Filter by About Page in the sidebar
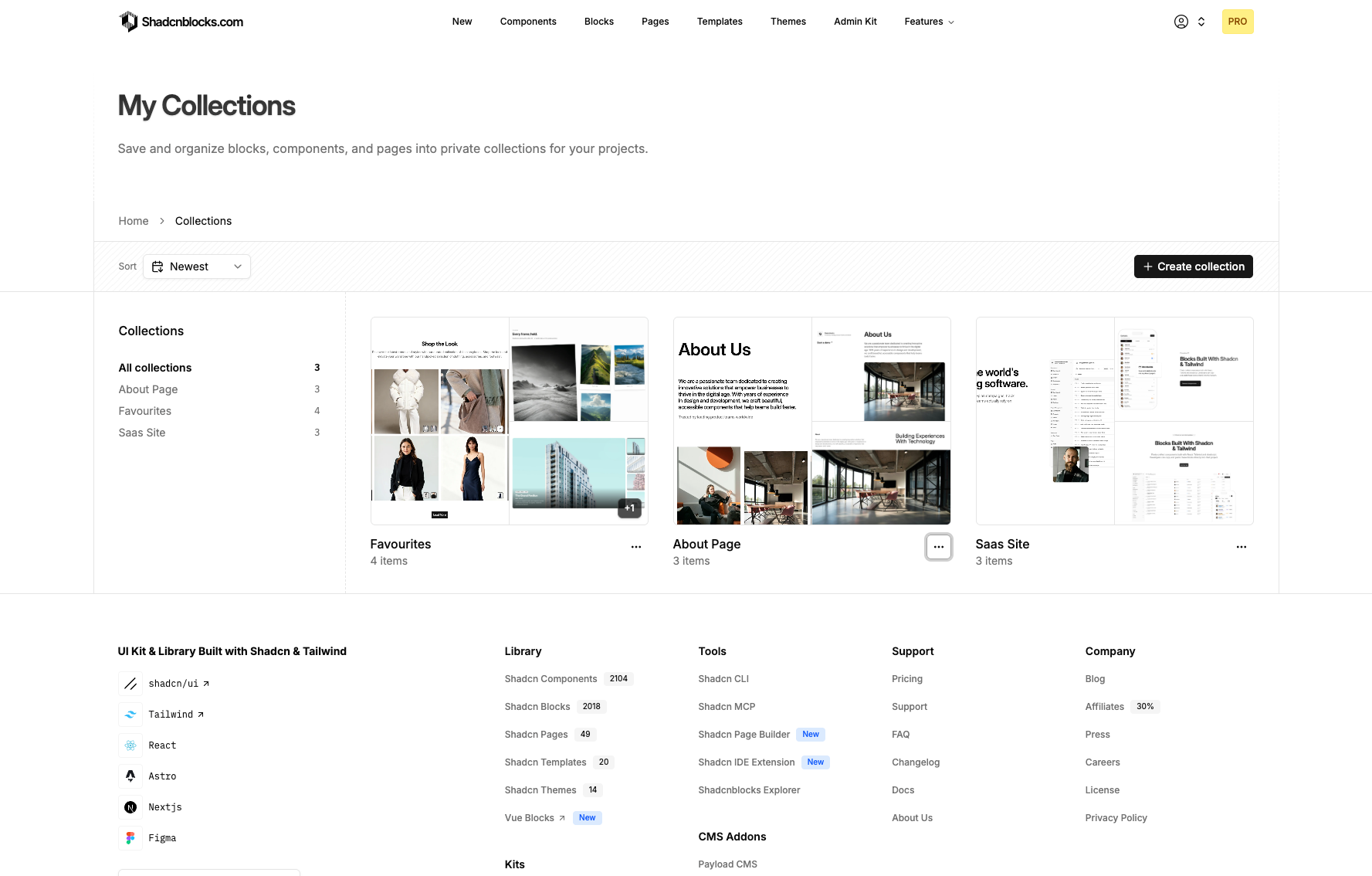 [x=219, y=389]
